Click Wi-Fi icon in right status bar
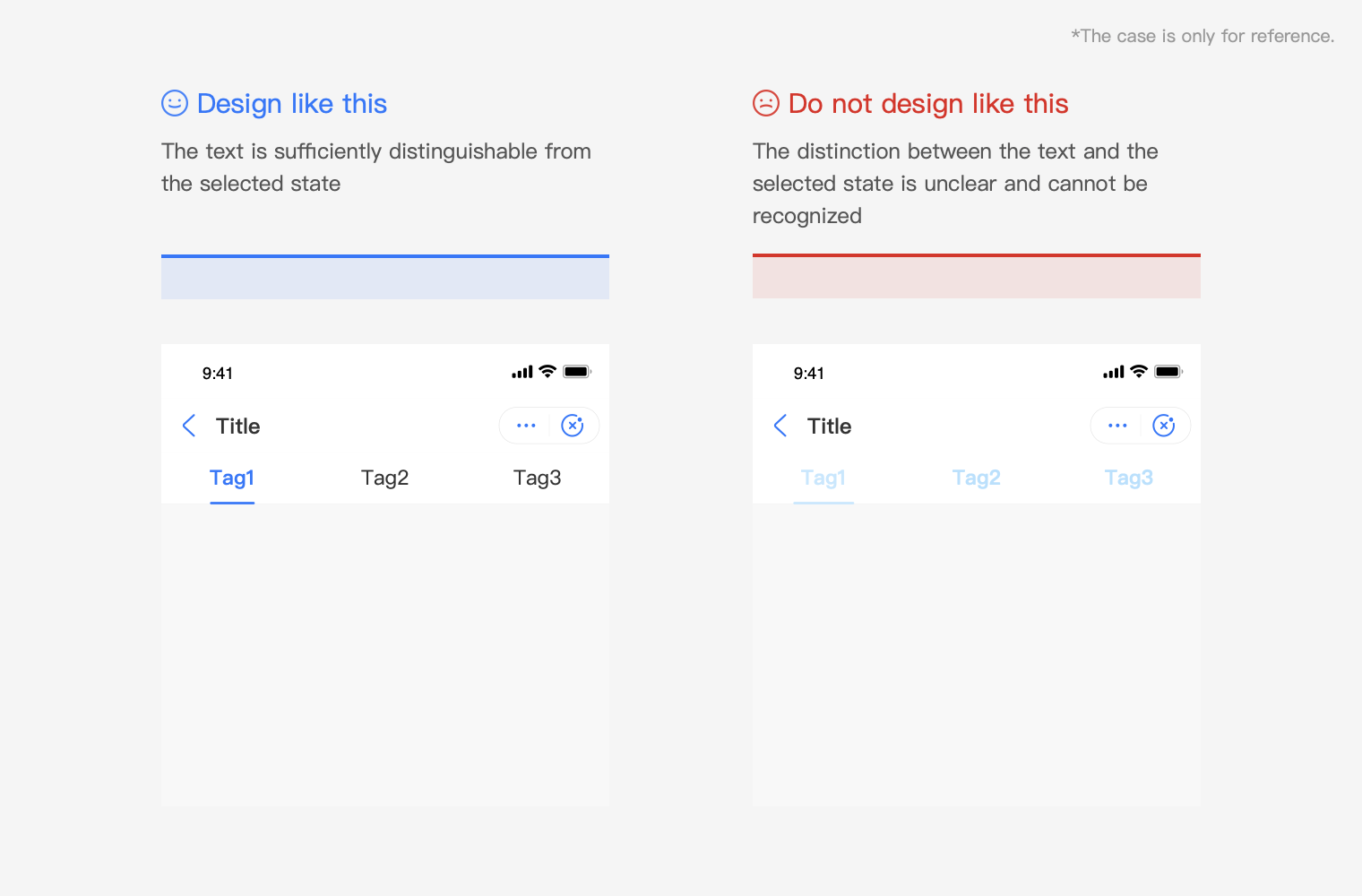The height and width of the screenshot is (896, 1362). [x=1139, y=371]
